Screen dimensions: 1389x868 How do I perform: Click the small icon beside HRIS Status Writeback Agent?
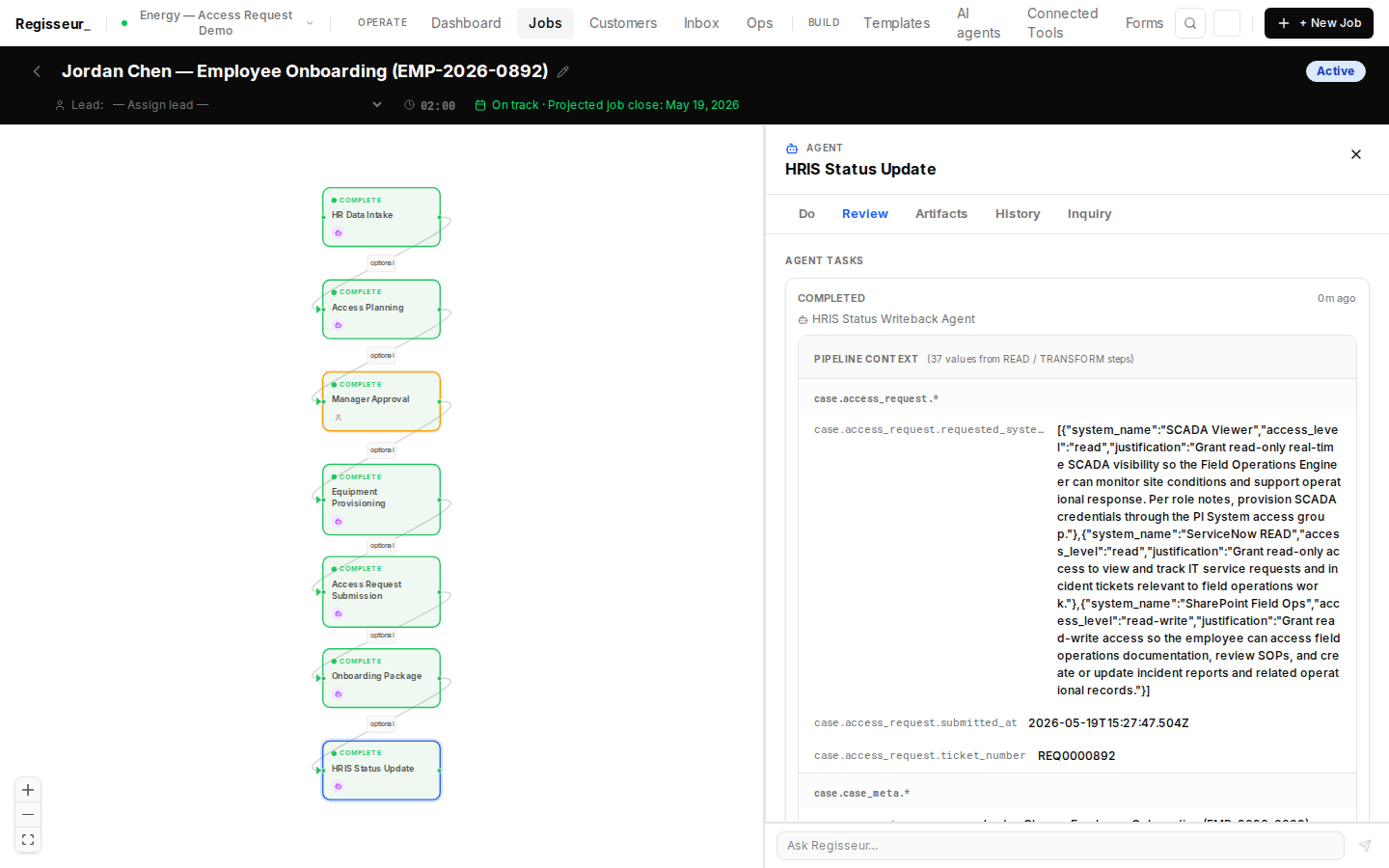tap(803, 320)
